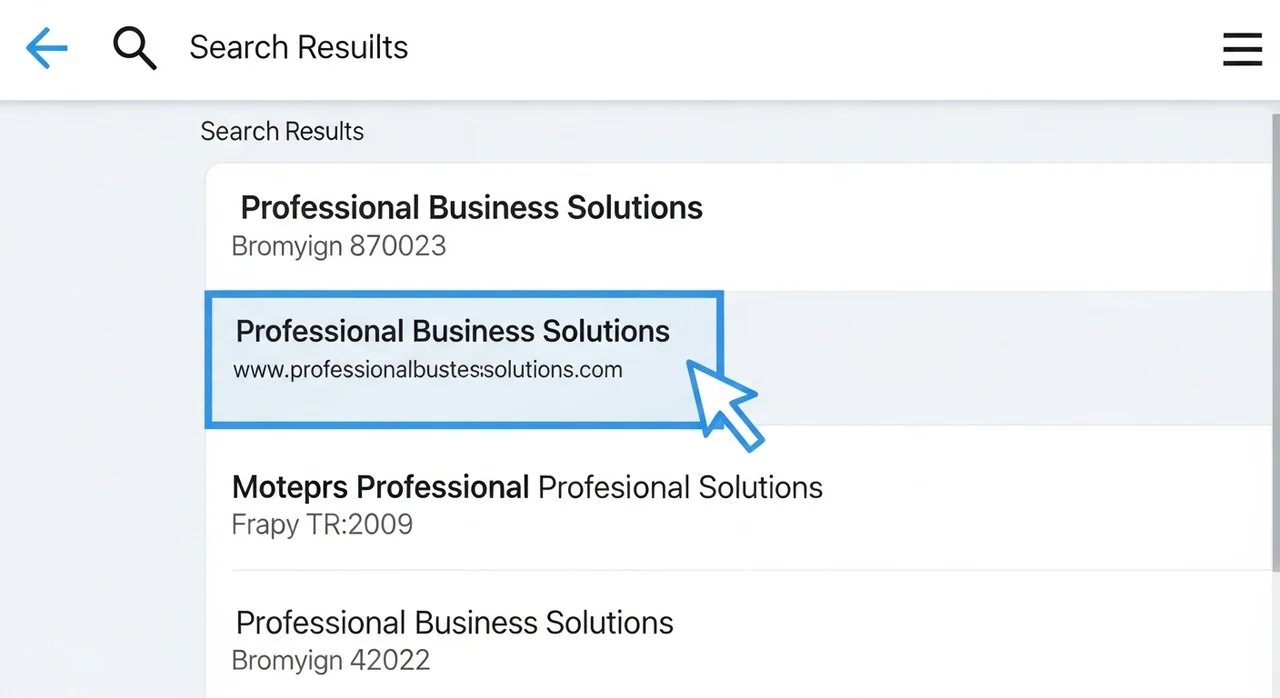Open the Professional Business Solutions result above Bromyign 42022
This screenshot has height=698, width=1280.
coord(454,622)
